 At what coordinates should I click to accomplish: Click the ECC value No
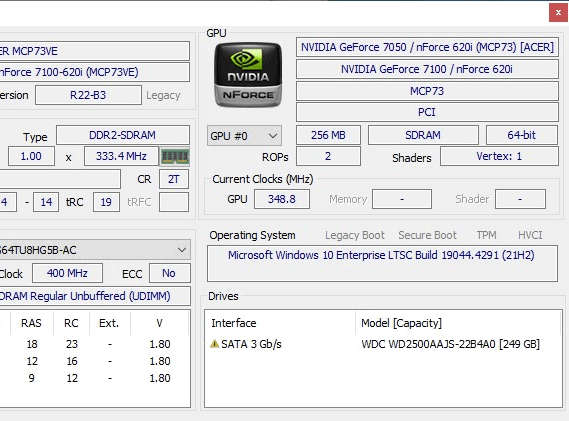click(x=169, y=273)
